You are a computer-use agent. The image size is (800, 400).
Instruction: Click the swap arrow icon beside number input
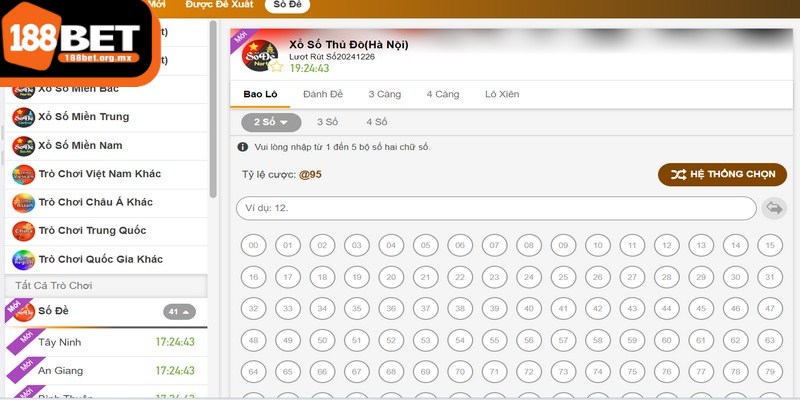tap(774, 209)
